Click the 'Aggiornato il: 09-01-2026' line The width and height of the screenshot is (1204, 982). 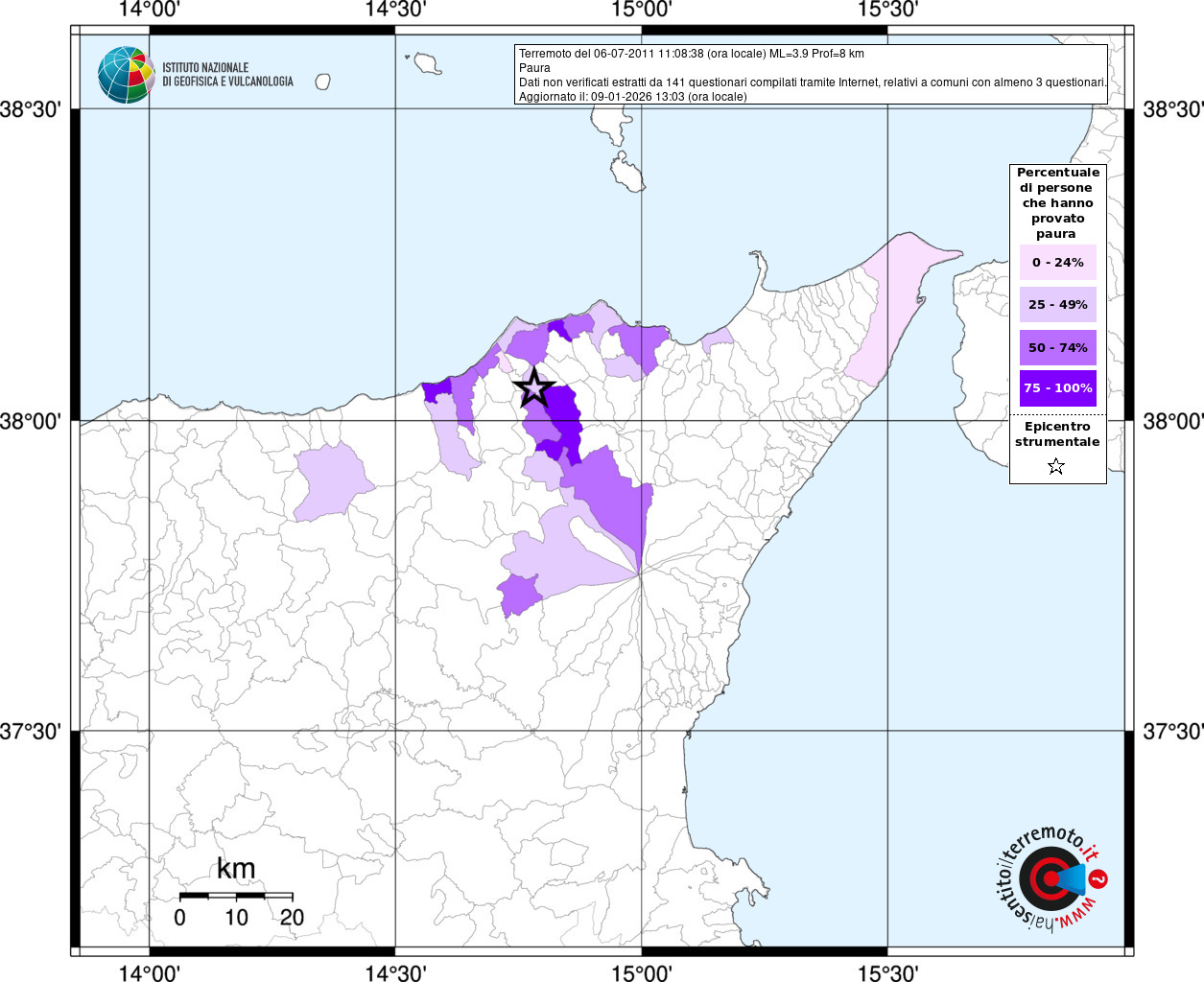632,97
